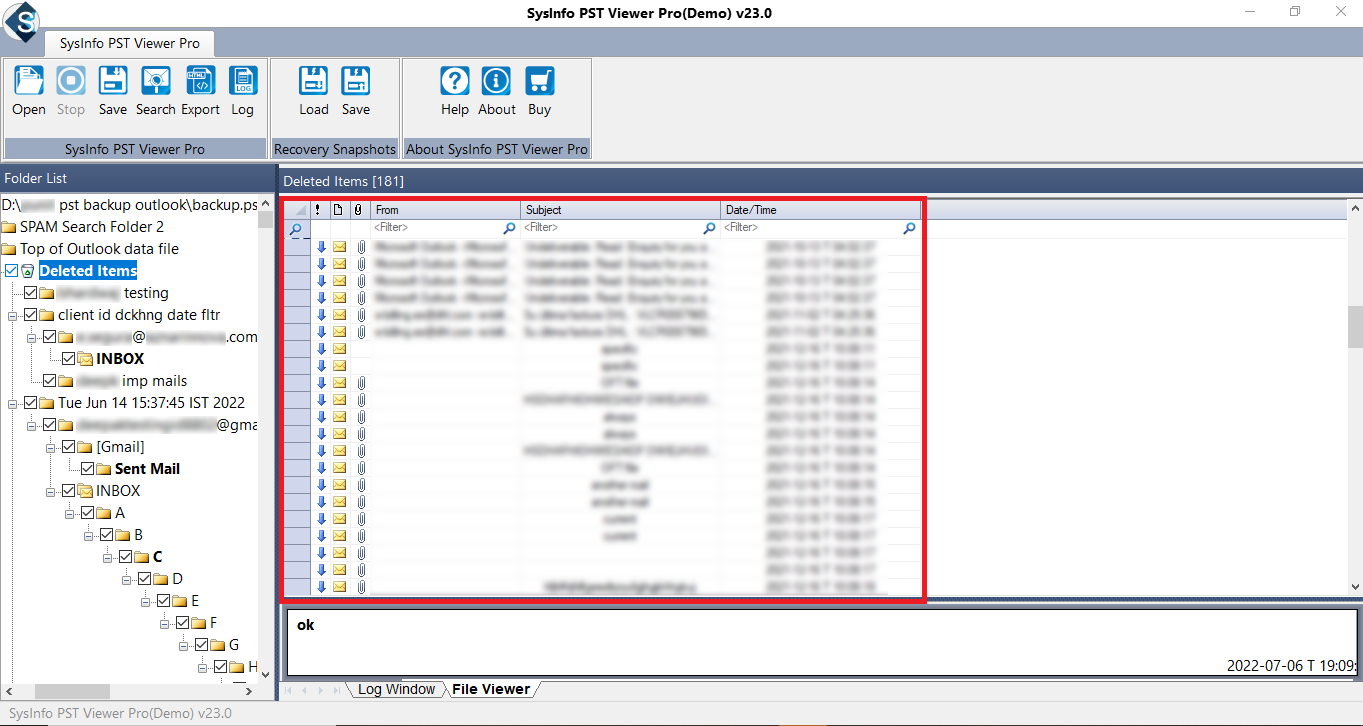Open Help from the ribbon

455,81
